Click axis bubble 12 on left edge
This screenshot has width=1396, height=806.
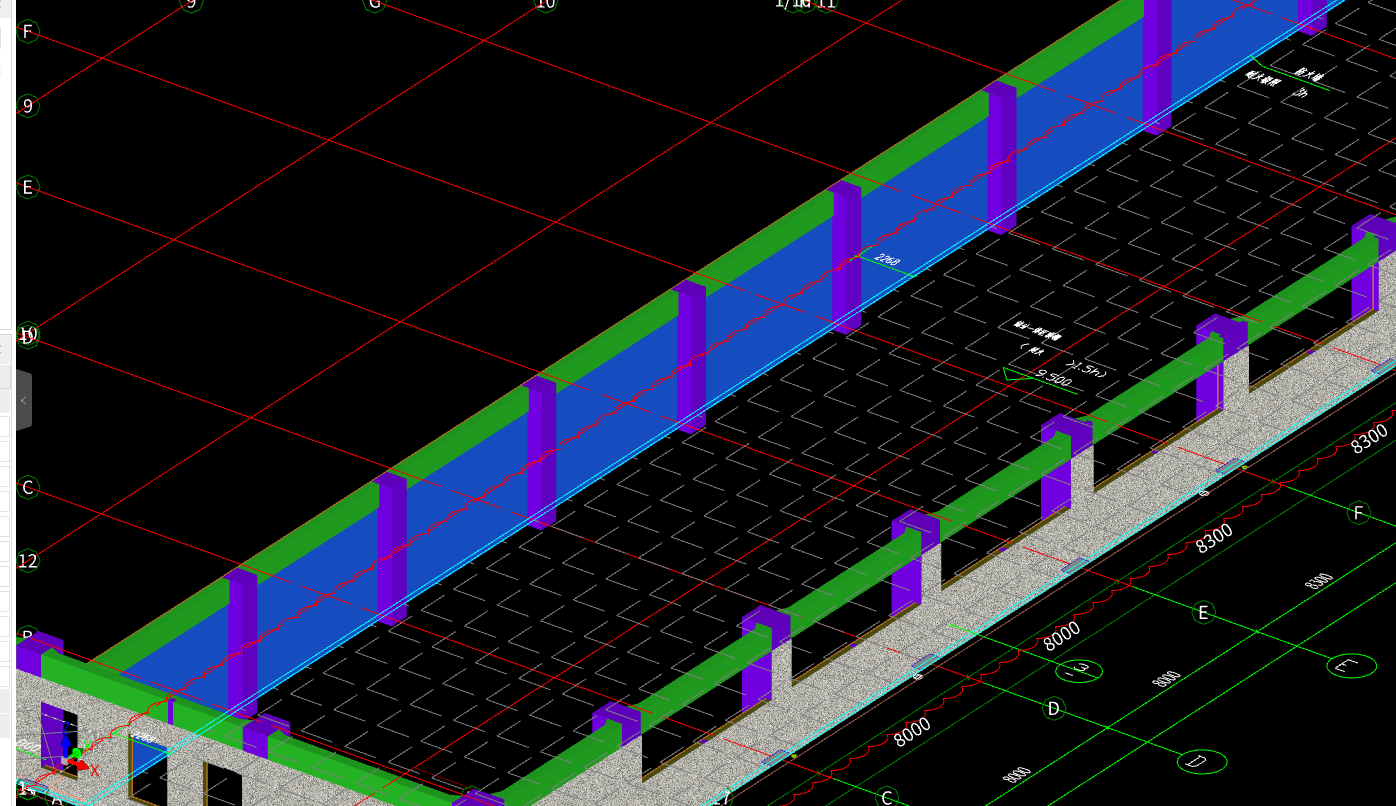[28, 561]
